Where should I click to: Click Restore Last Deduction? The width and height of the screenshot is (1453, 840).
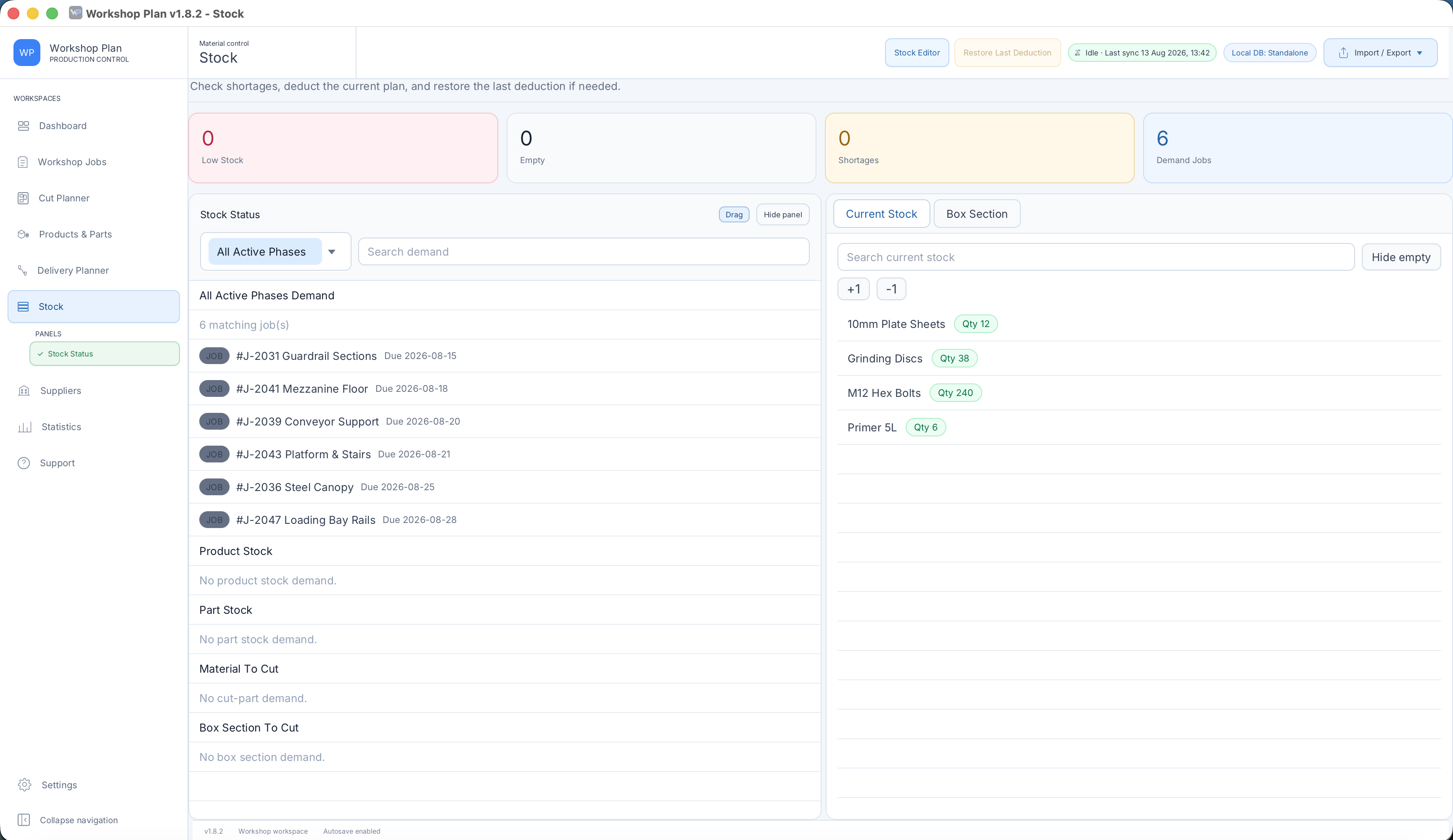click(1007, 53)
